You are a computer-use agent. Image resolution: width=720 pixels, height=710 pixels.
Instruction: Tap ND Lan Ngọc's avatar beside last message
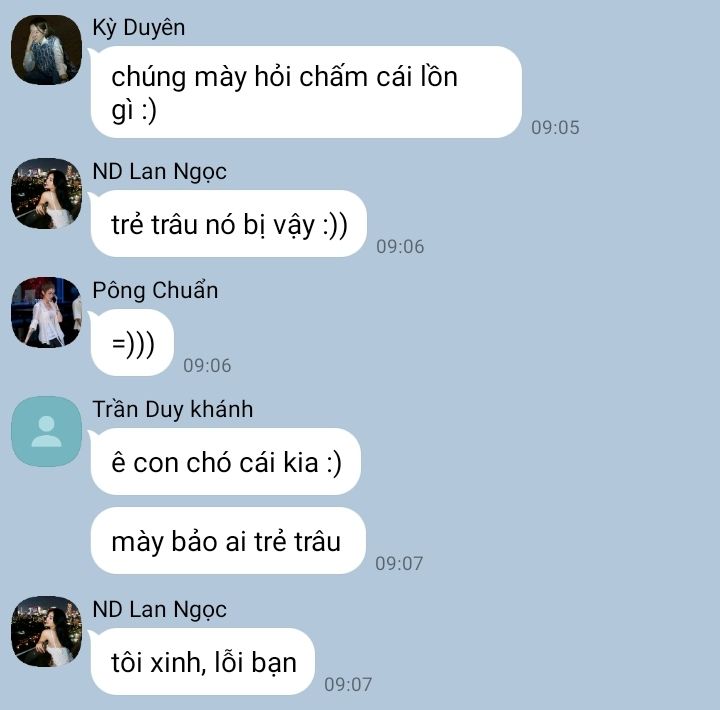46,631
